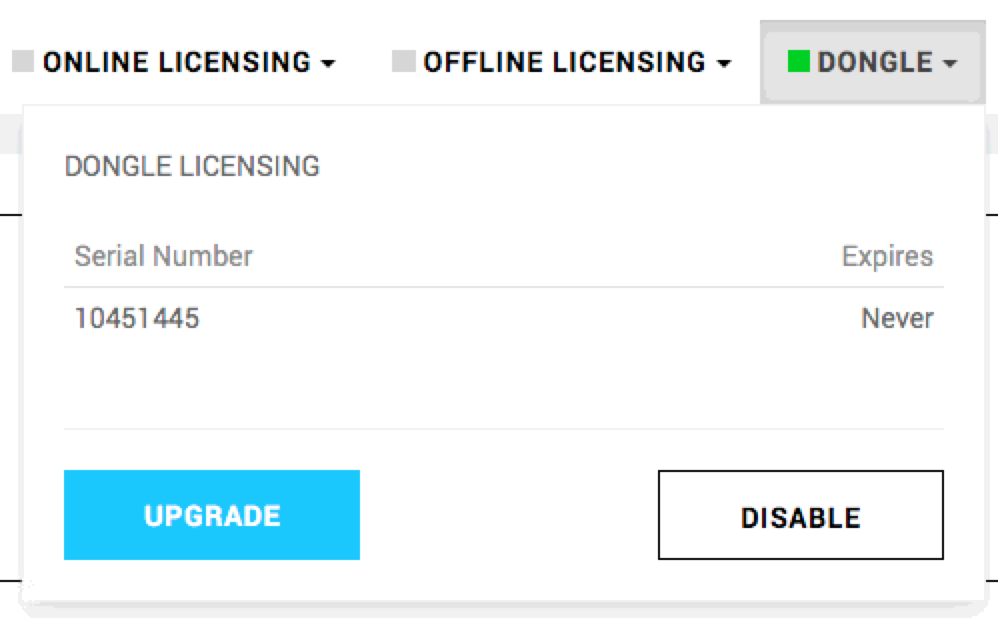
Task: Open the Offline Licensing menu label
Action: click(565, 62)
